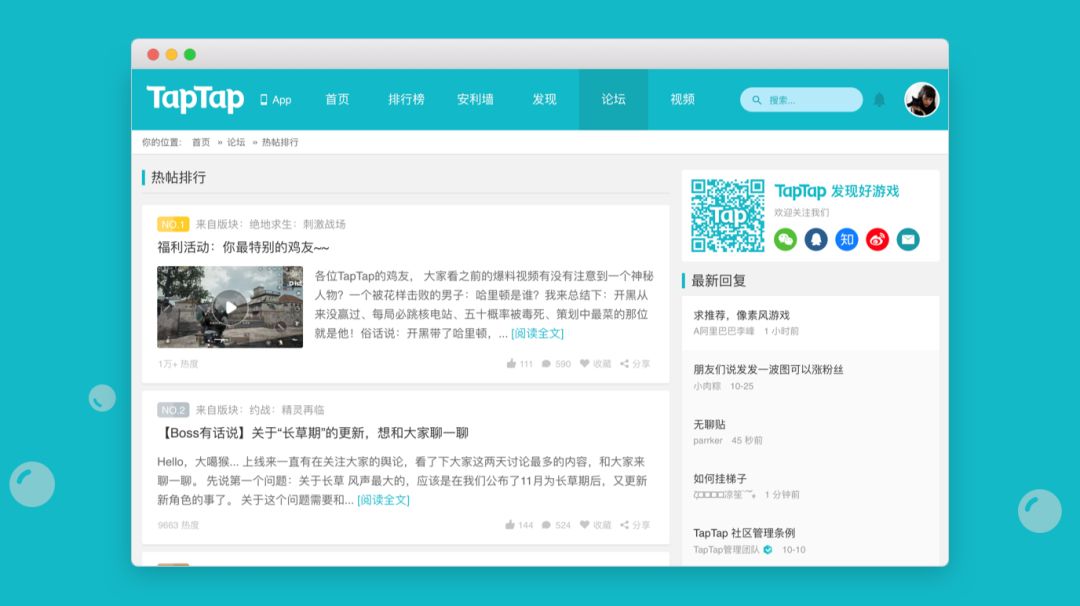Click the TapTap 发现好游戏 heading
Viewport: 1080px width, 606px height.
[836, 191]
